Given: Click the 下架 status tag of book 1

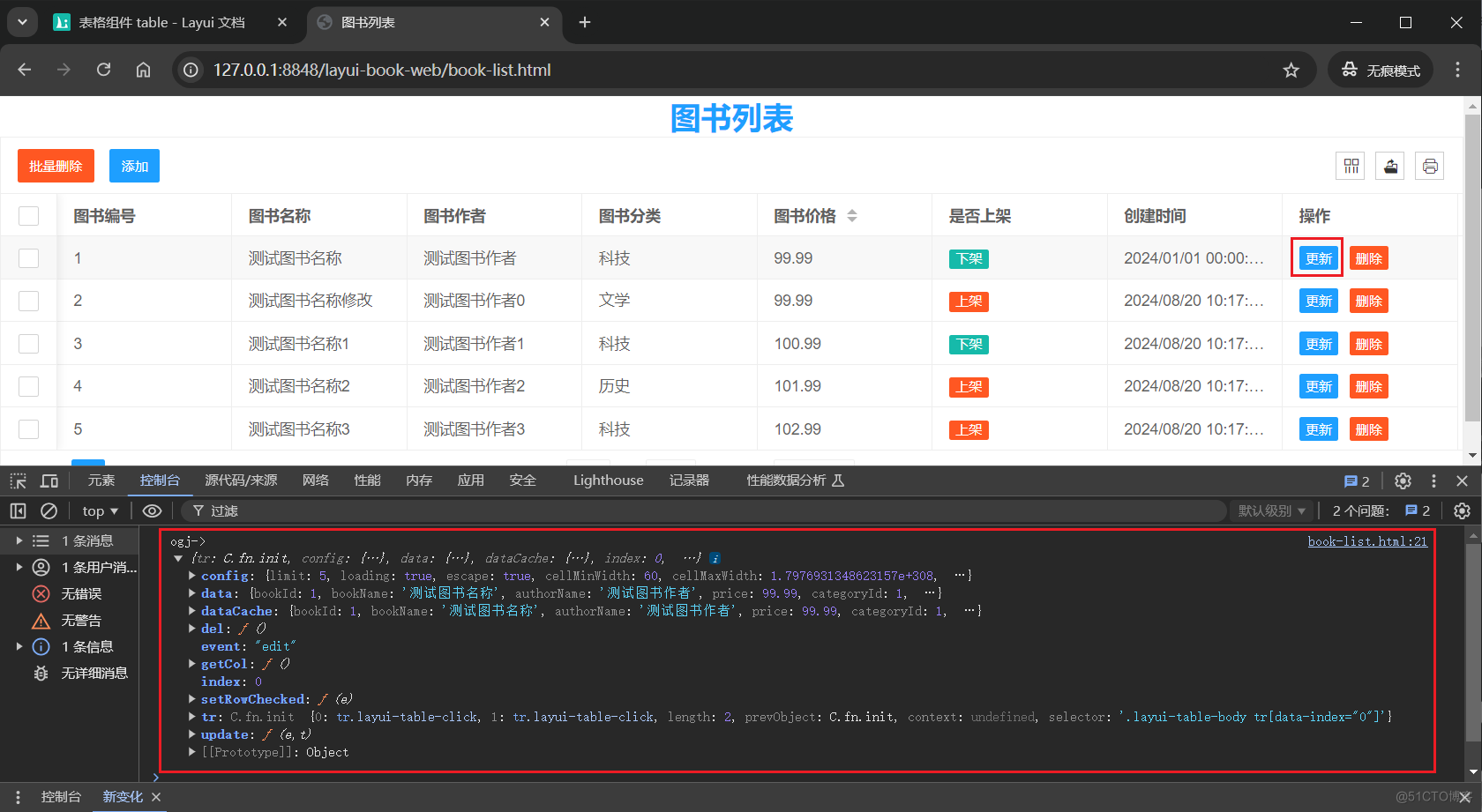Looking at the screenshot, I should [x=969, y=258].
